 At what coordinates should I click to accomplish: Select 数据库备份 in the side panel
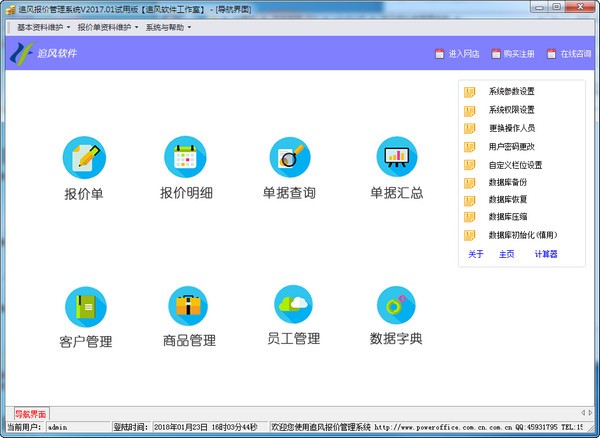(507, 182)
